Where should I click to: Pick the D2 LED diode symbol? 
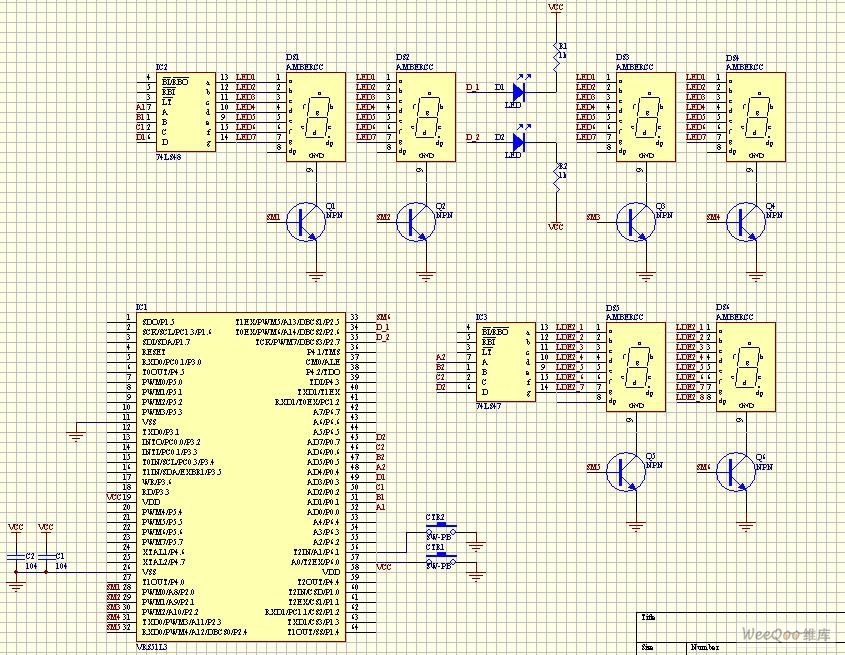click(518, 141)
